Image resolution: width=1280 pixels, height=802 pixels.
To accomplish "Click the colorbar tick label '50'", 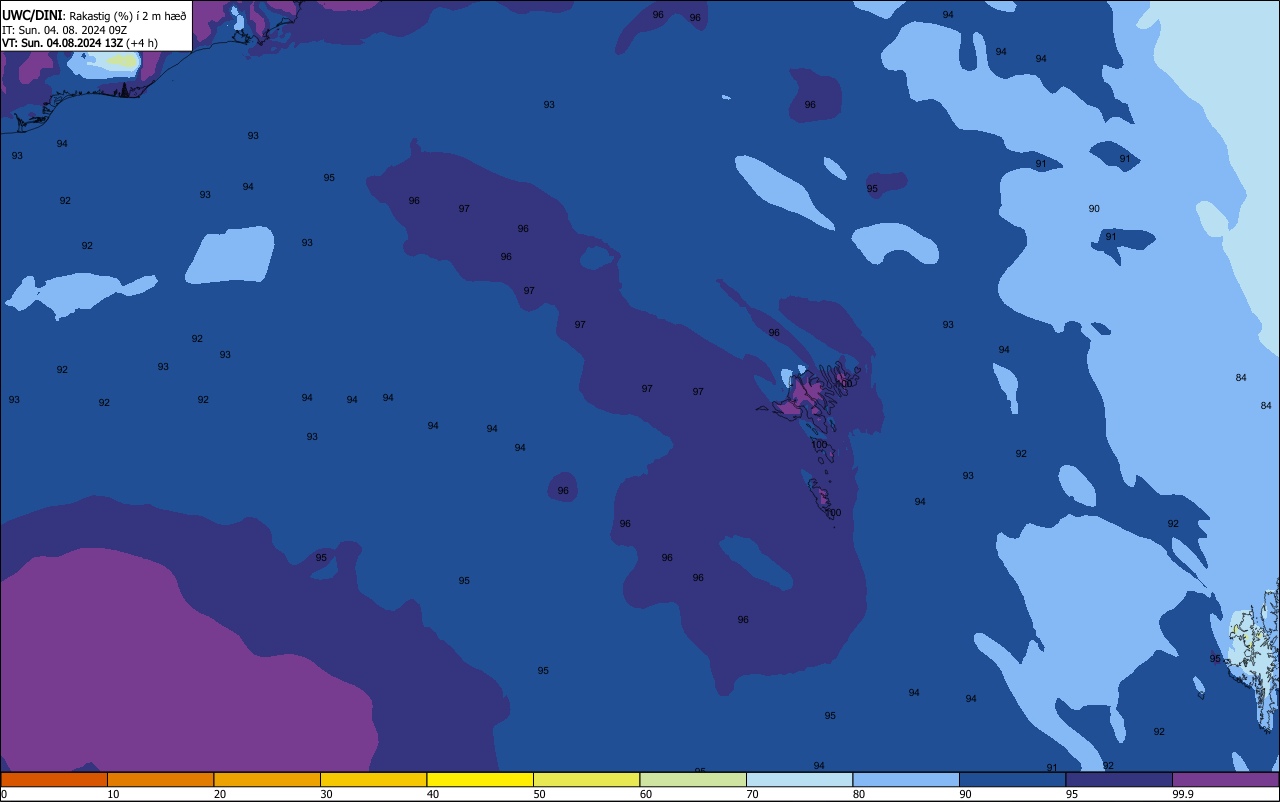I will 539,794.
